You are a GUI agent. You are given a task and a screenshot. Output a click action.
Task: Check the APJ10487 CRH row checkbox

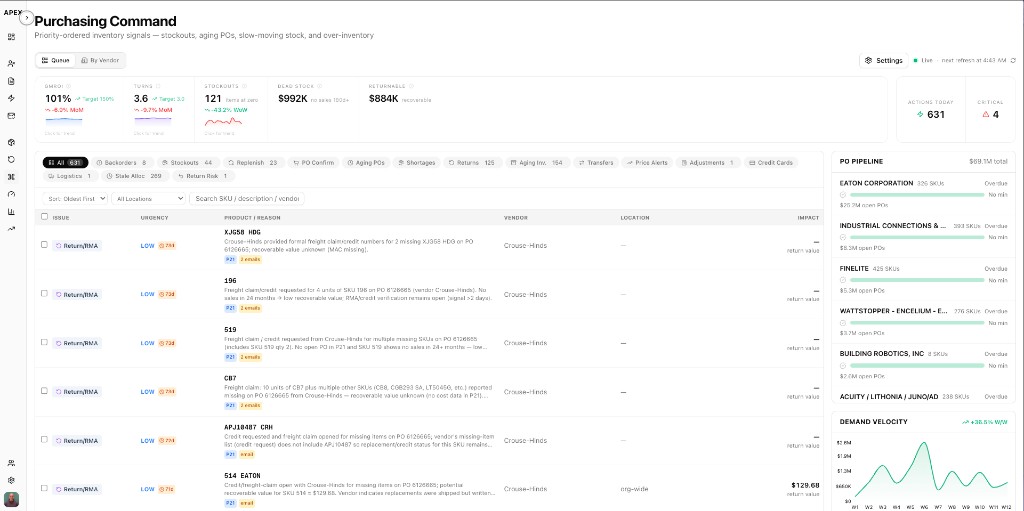[x=44, y=439]
